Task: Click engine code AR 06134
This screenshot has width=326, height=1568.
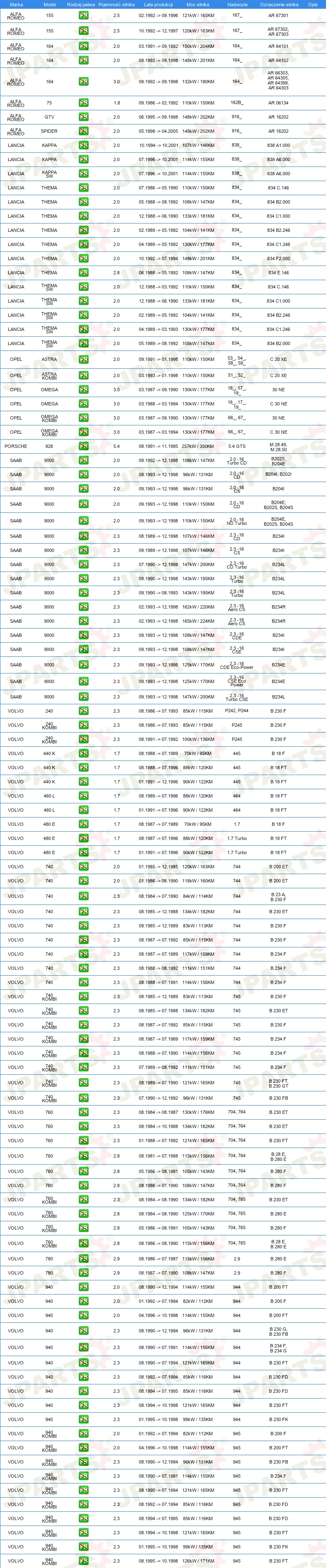Action: coord(278,103)
